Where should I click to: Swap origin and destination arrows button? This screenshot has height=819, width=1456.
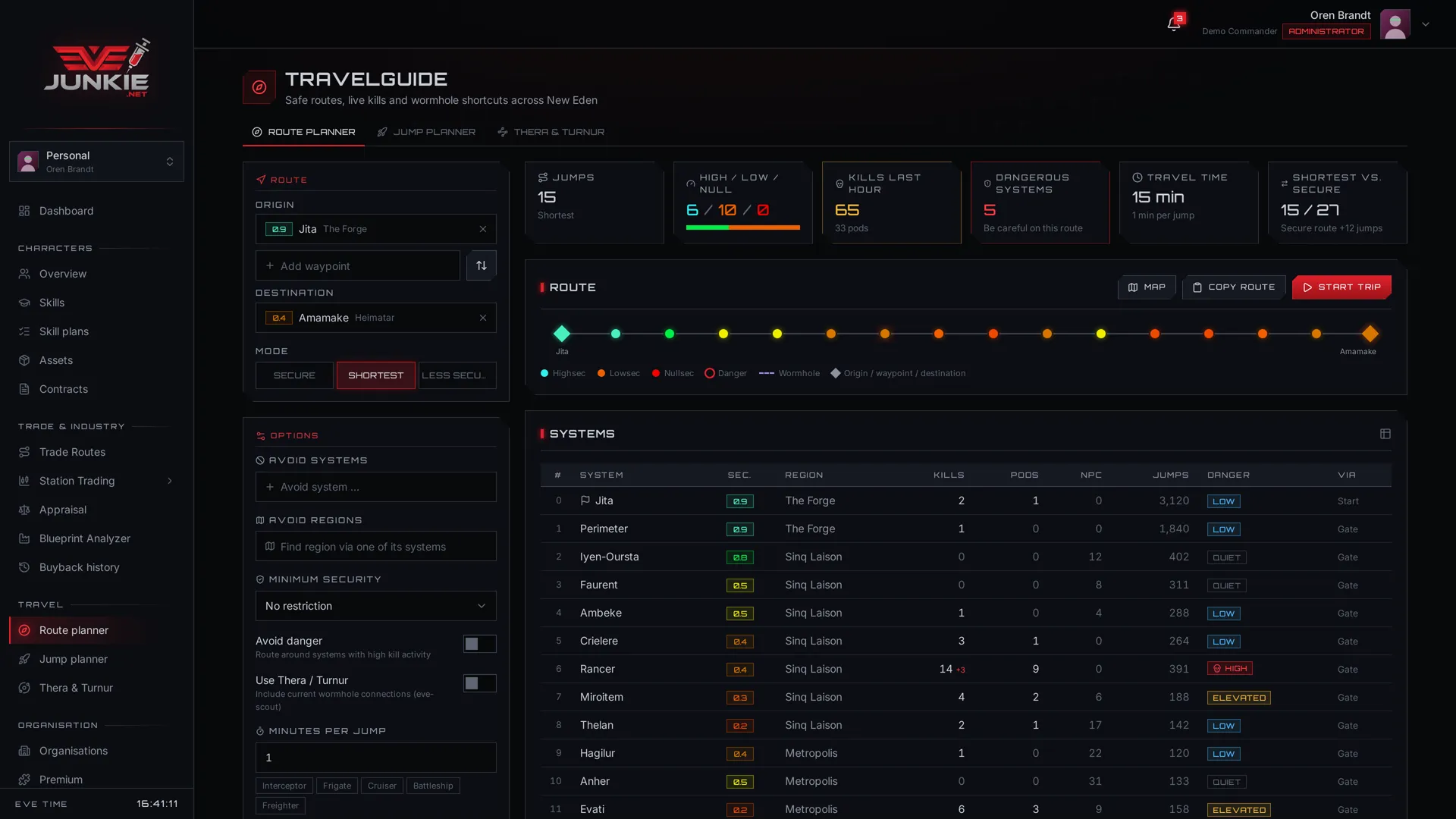[x=482, y=265]
